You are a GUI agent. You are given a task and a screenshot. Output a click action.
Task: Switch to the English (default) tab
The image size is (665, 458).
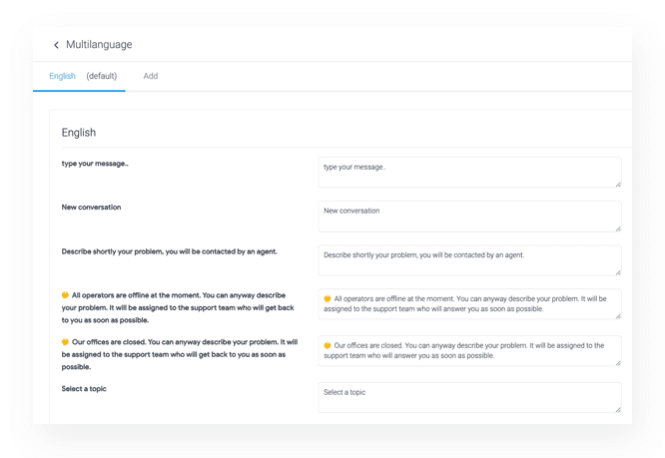coord(83,76)
